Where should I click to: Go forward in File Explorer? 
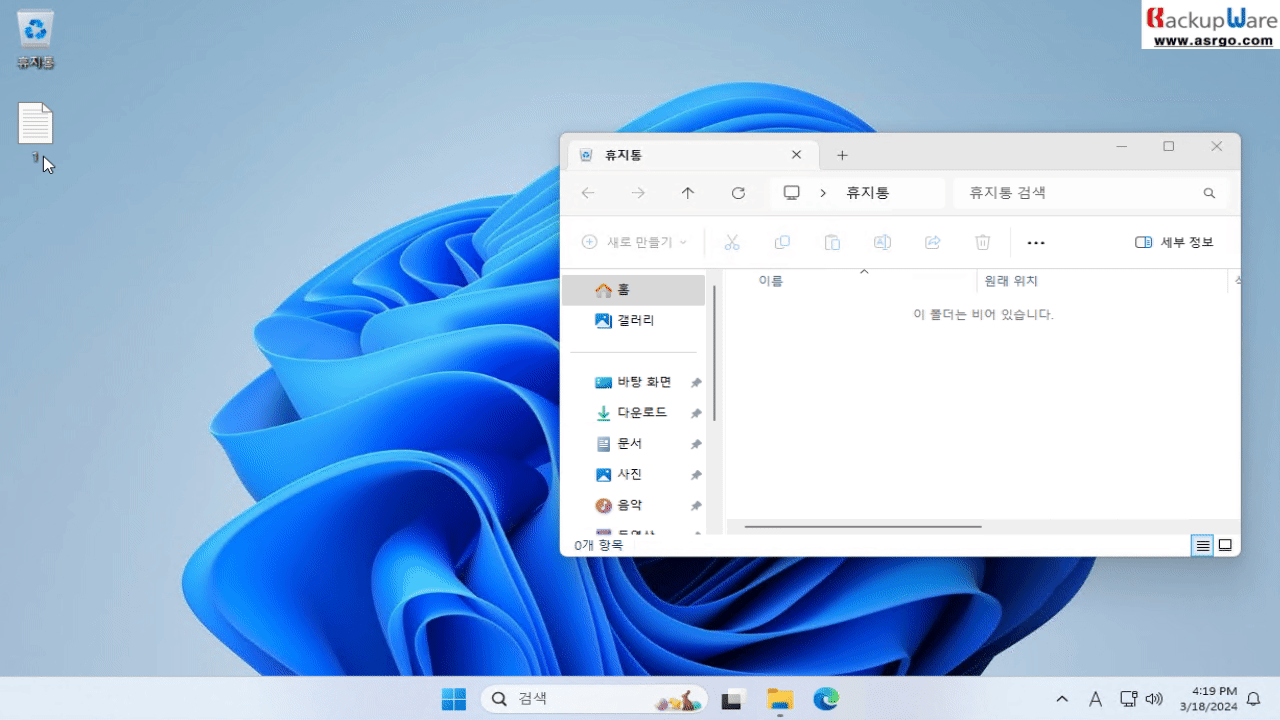point(638,193)
